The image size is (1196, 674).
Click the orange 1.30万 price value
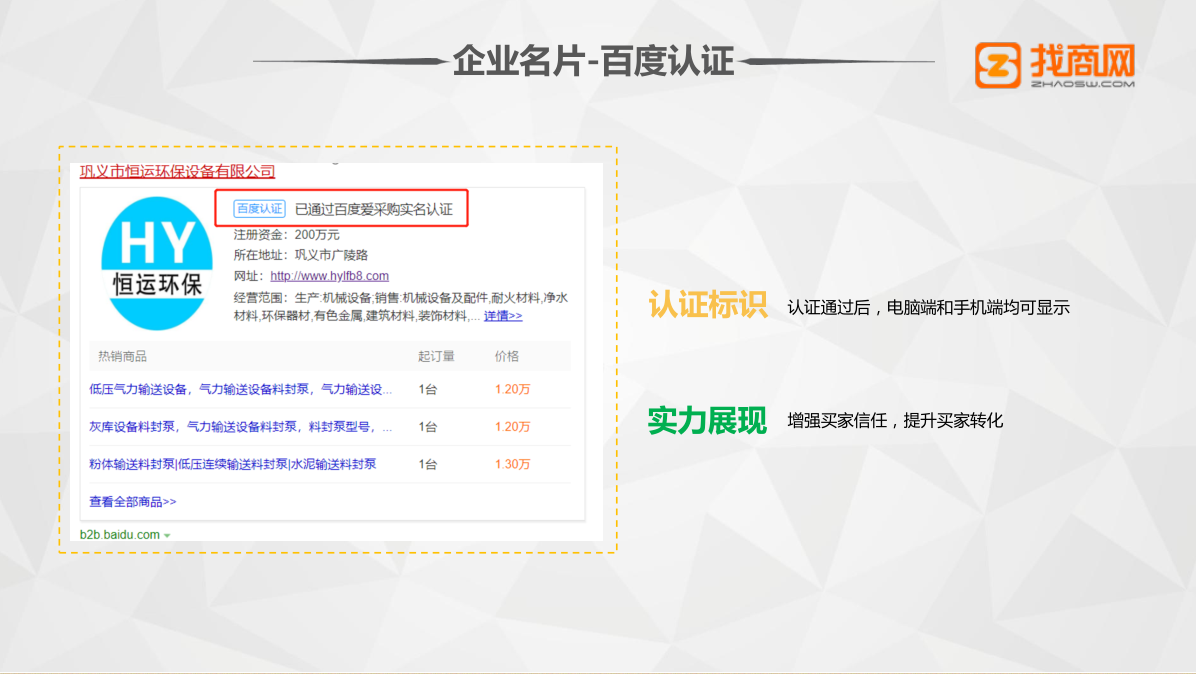click(514, 464)
